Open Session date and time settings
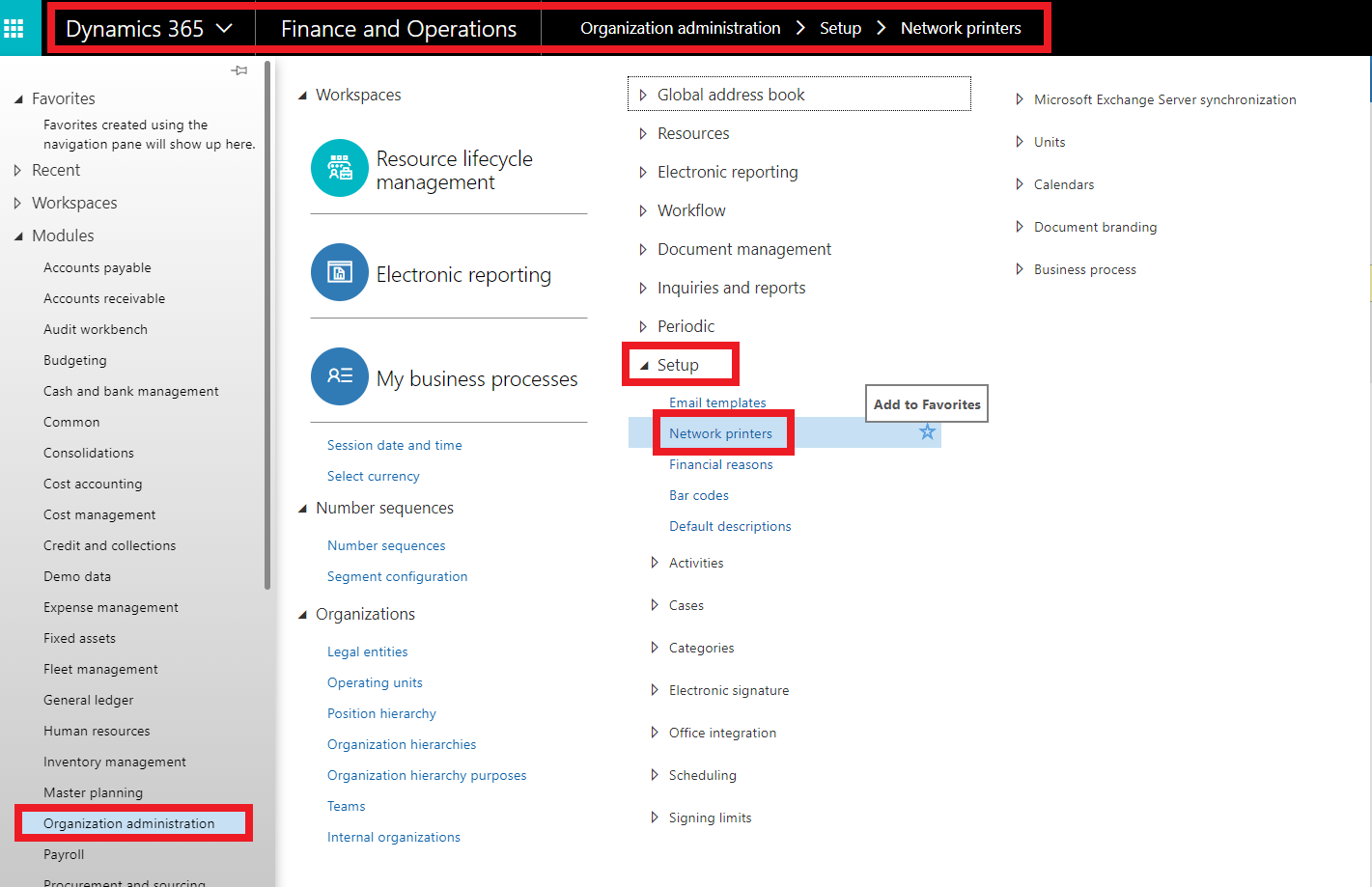Image resolution: width=1372 pixels, height=887 pixels. (x=394, y=444)
